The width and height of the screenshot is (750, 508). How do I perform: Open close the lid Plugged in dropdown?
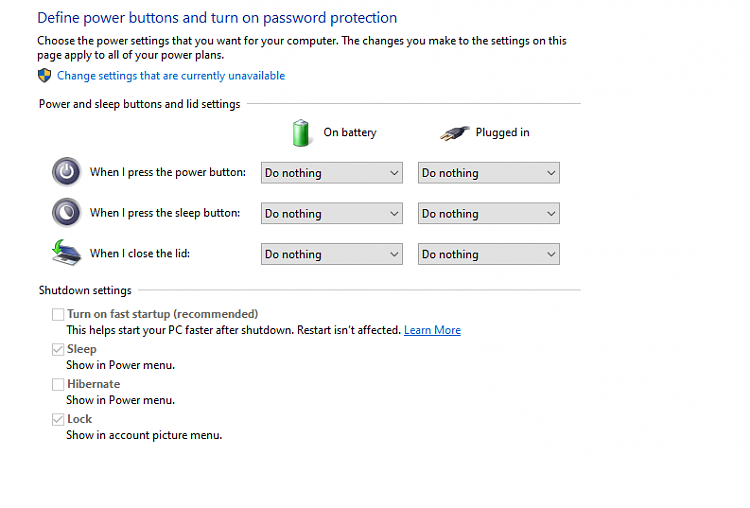pos(488,254)
